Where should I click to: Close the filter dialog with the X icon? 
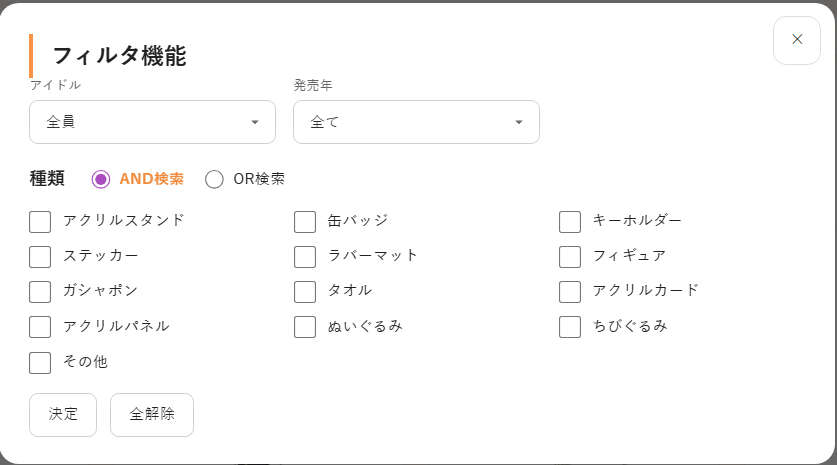[797, 40]
